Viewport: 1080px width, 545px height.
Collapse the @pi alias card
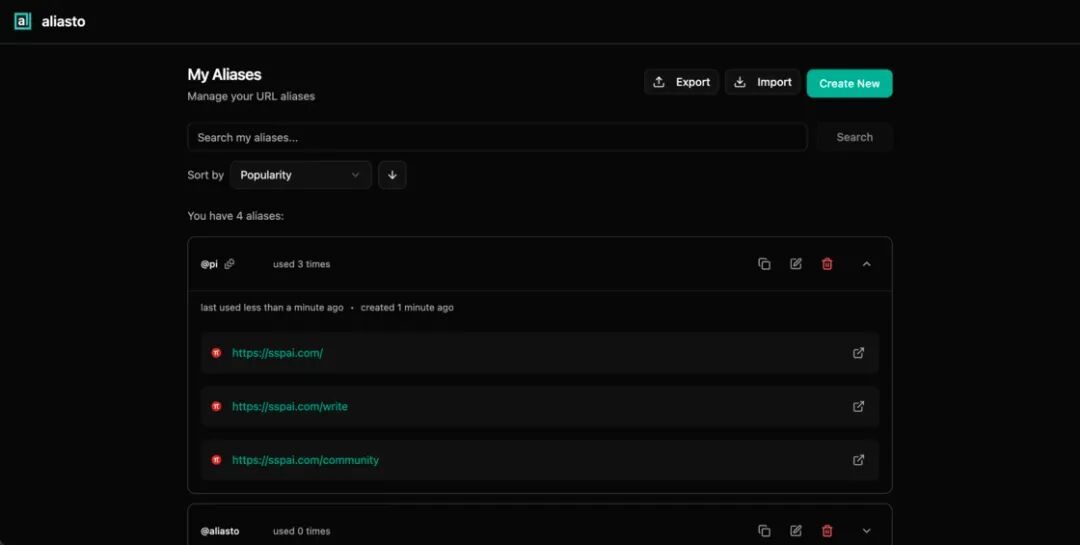click(866, 264)
